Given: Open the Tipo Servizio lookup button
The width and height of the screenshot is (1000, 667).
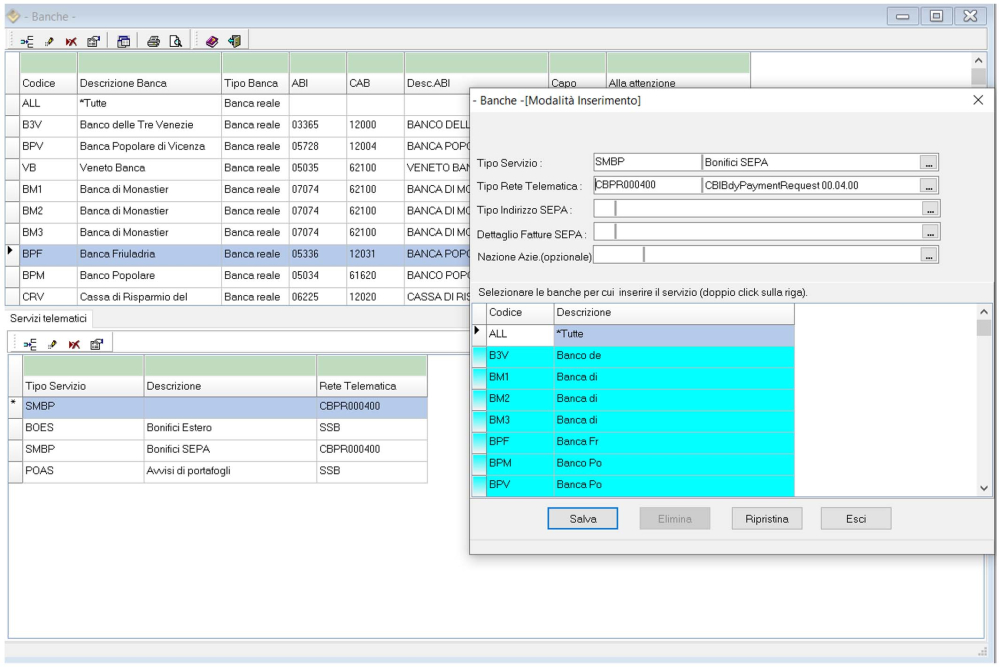Looking at the screenshot, I should pyautogui.click(x=929, y=162).
